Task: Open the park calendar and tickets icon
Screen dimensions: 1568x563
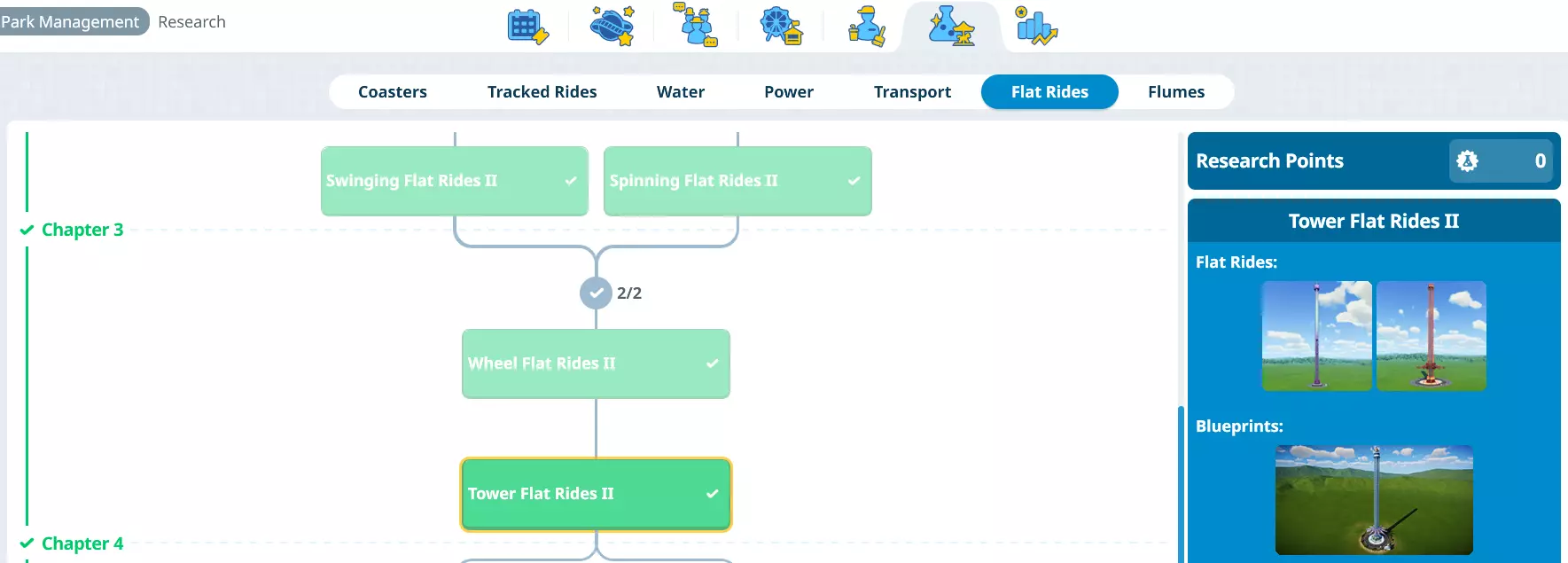Action: click(x=527, y=26)
